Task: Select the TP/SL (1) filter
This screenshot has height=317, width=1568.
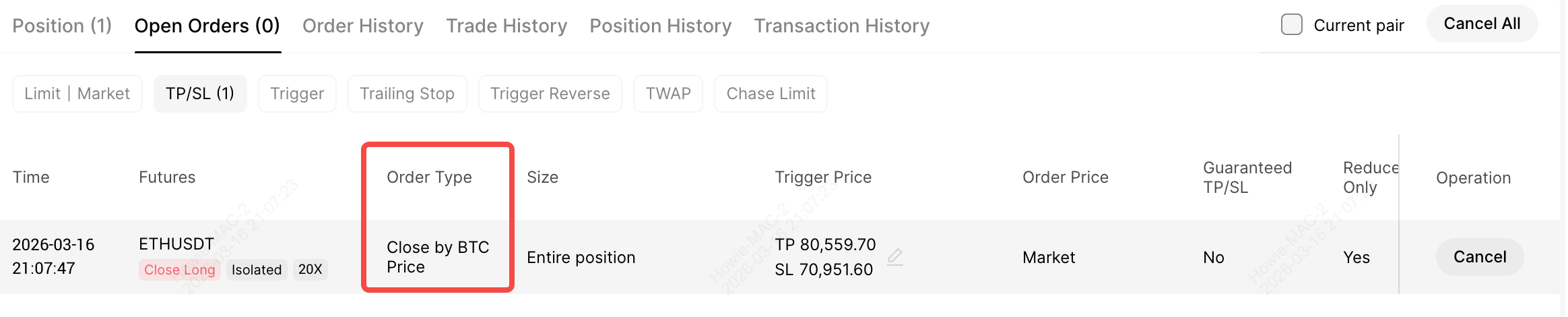Action: click(x=200, y=94)
